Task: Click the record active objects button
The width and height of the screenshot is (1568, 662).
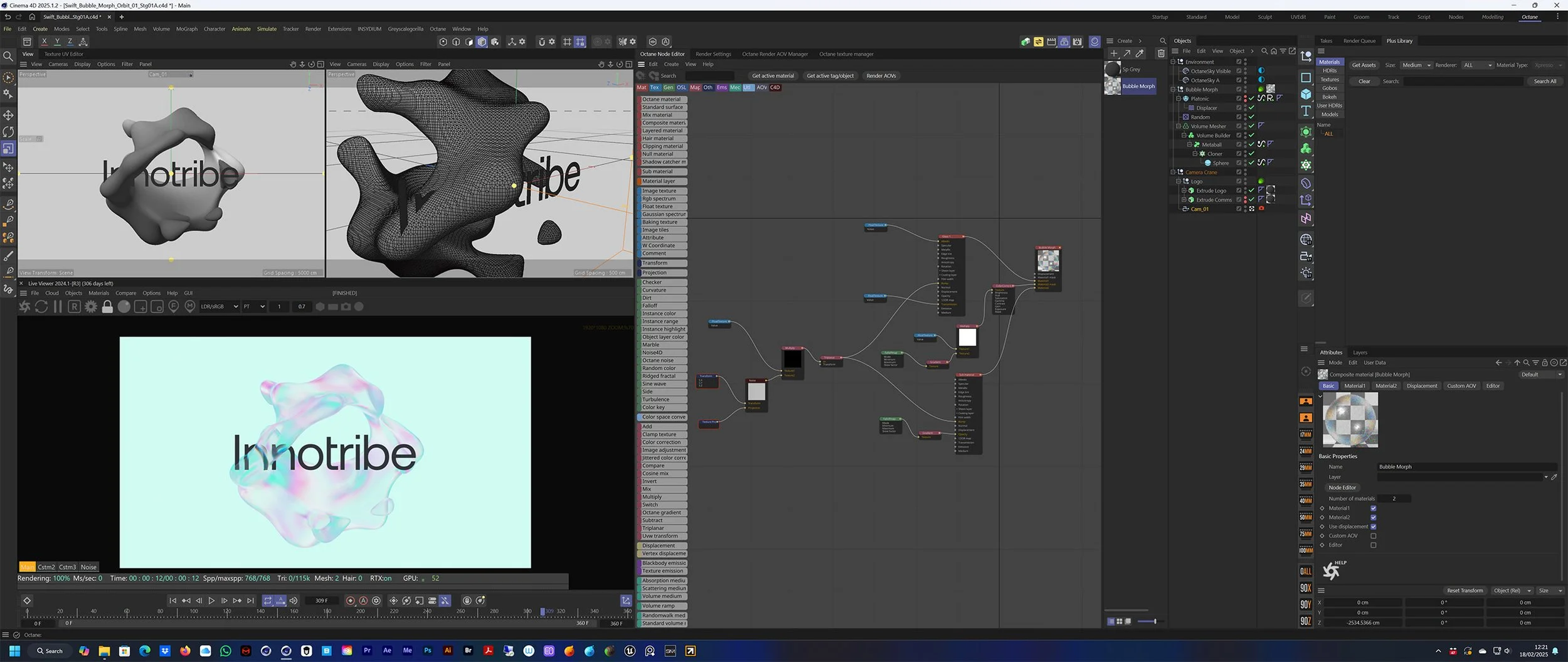Action: click(x=351, y=601)
